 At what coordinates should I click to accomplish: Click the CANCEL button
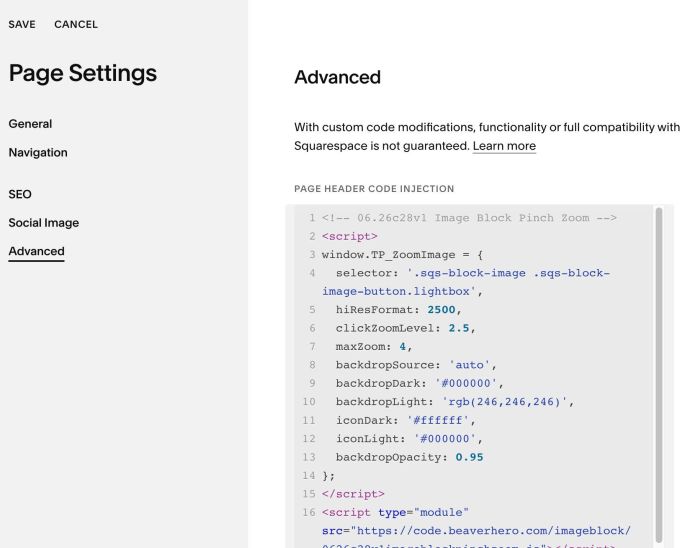pos(76,25)
